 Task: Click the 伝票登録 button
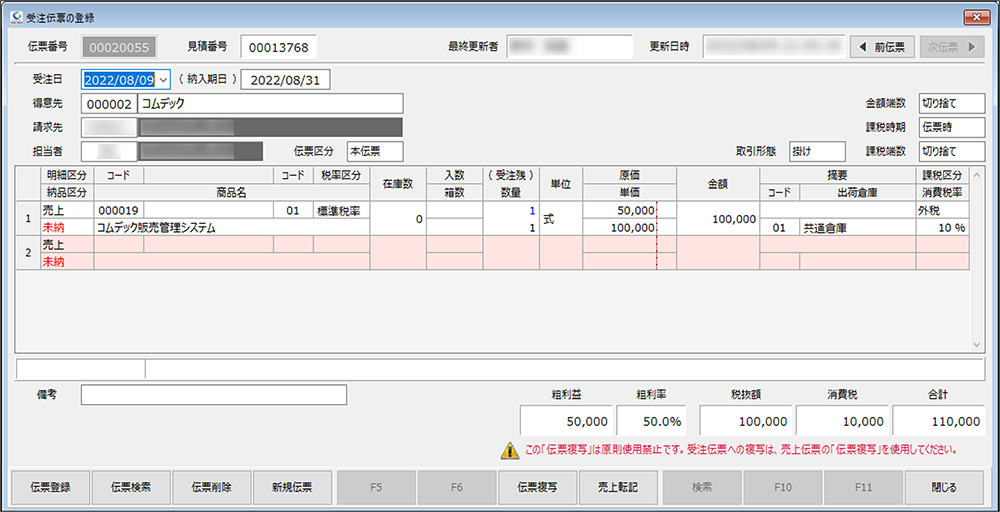tap(50, 488)
